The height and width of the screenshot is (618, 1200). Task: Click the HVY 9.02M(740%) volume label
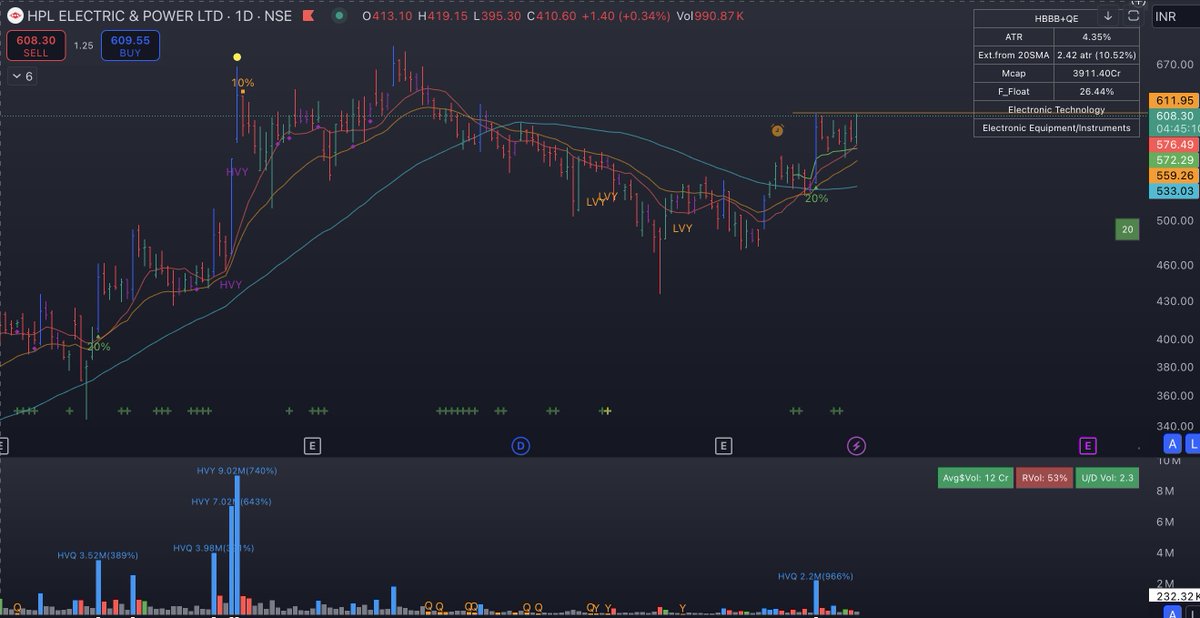(x=237, y=470)
